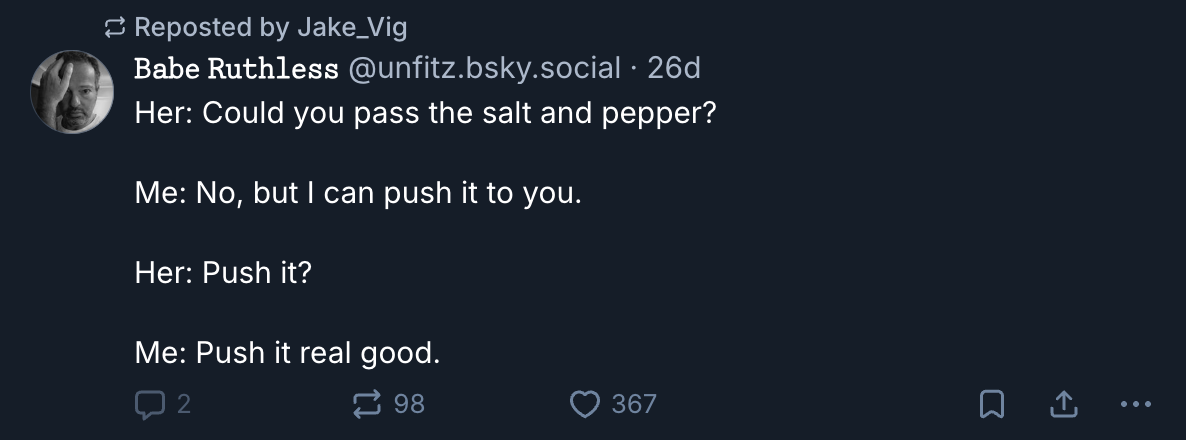
Task: Click the 'Could you pass the salt' line
Action: click(x=425, y=112)
